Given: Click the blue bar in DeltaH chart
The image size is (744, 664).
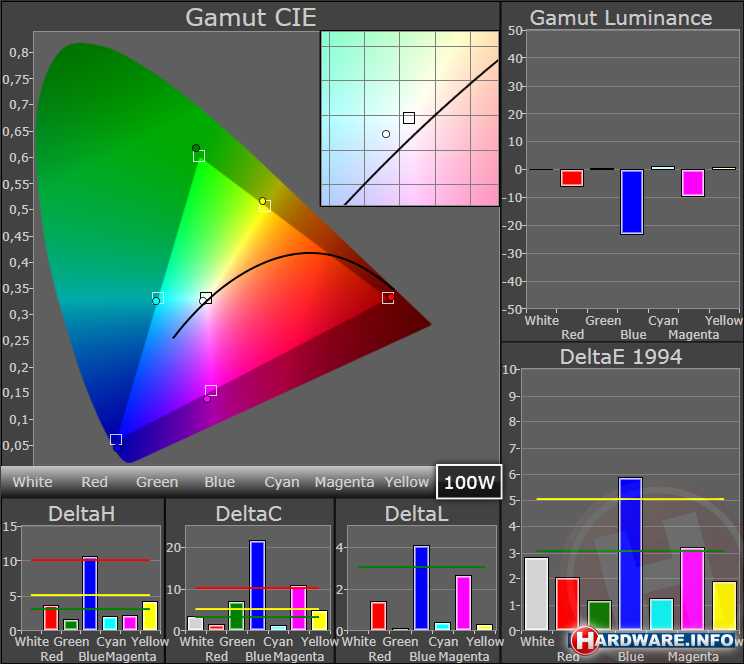Looking at the screenshot, I should (x=90, y=593).
